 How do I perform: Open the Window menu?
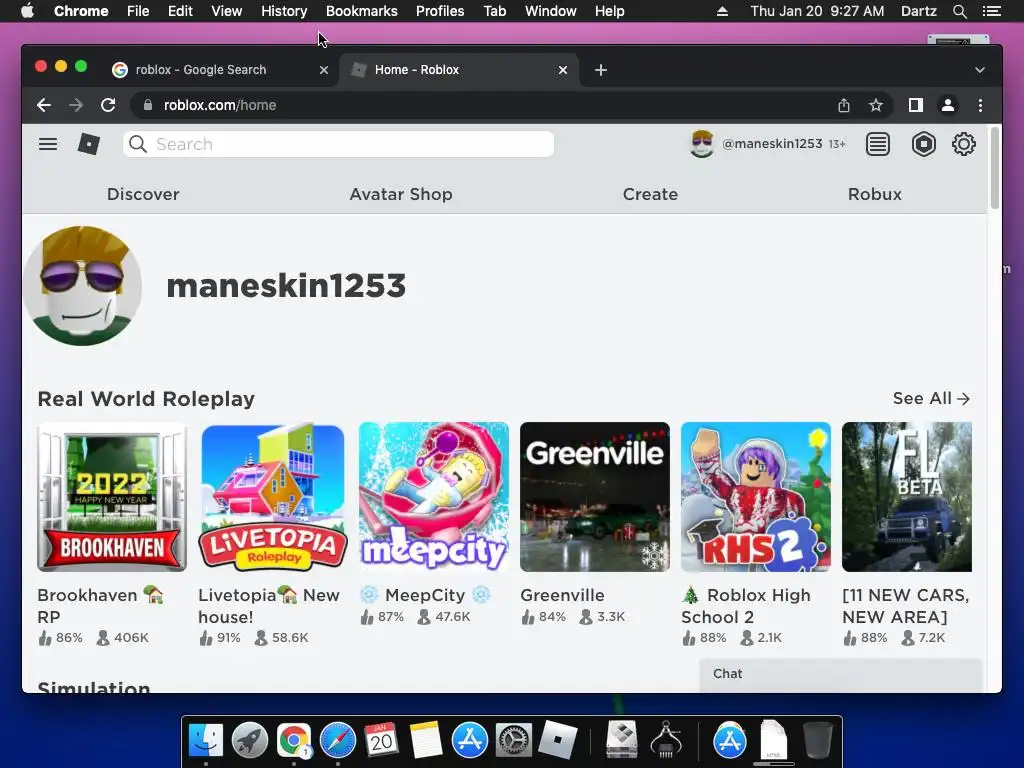551,11
